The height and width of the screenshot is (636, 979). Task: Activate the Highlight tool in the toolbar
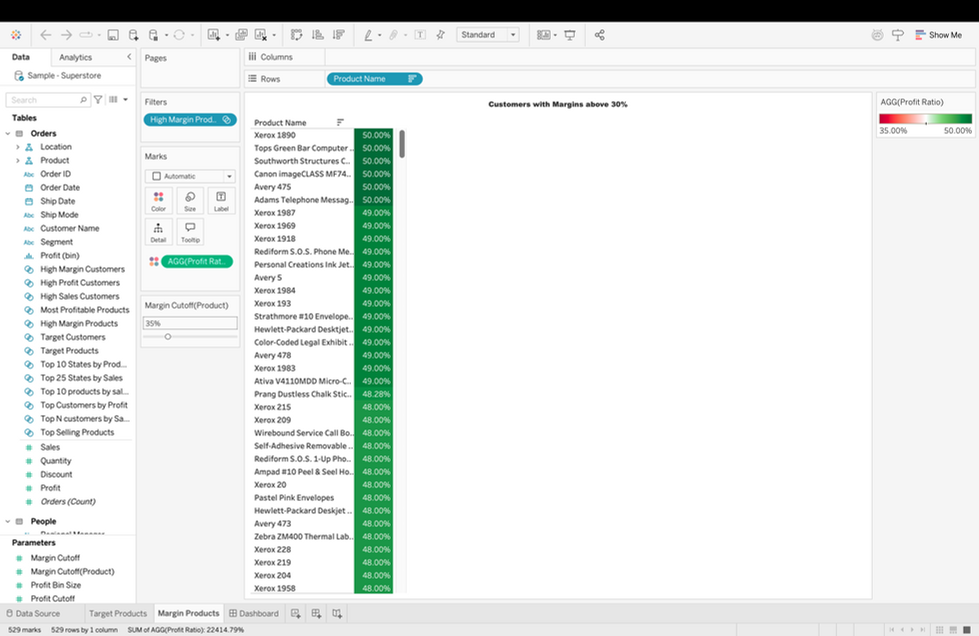(x=369, y=34)
